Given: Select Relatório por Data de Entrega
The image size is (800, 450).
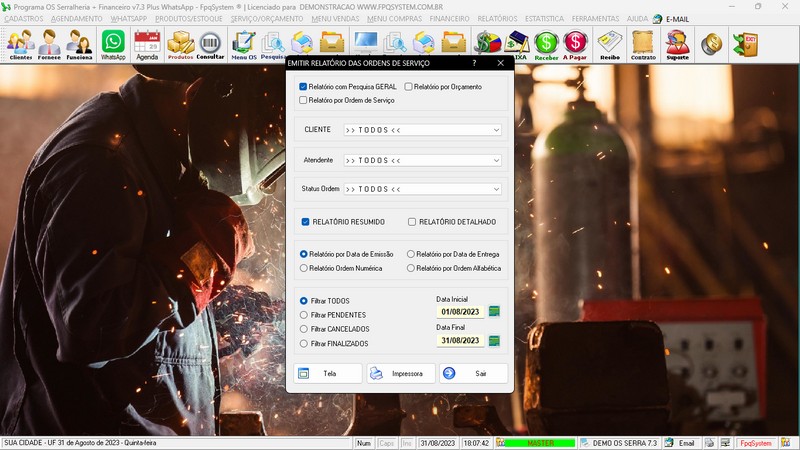Looking at the screenshot, I should click(411, 254).
